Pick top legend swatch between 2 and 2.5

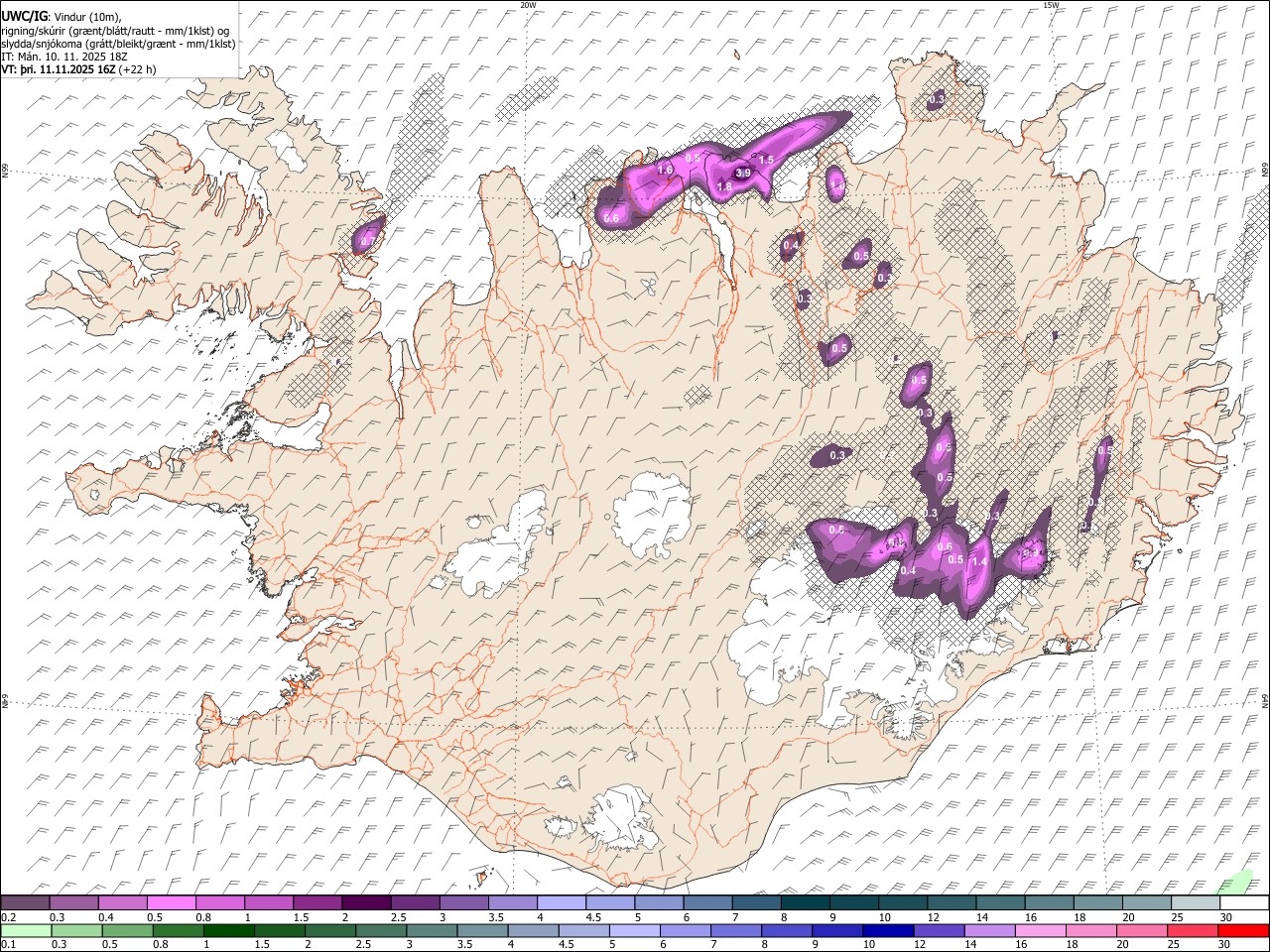pos(366,902)
